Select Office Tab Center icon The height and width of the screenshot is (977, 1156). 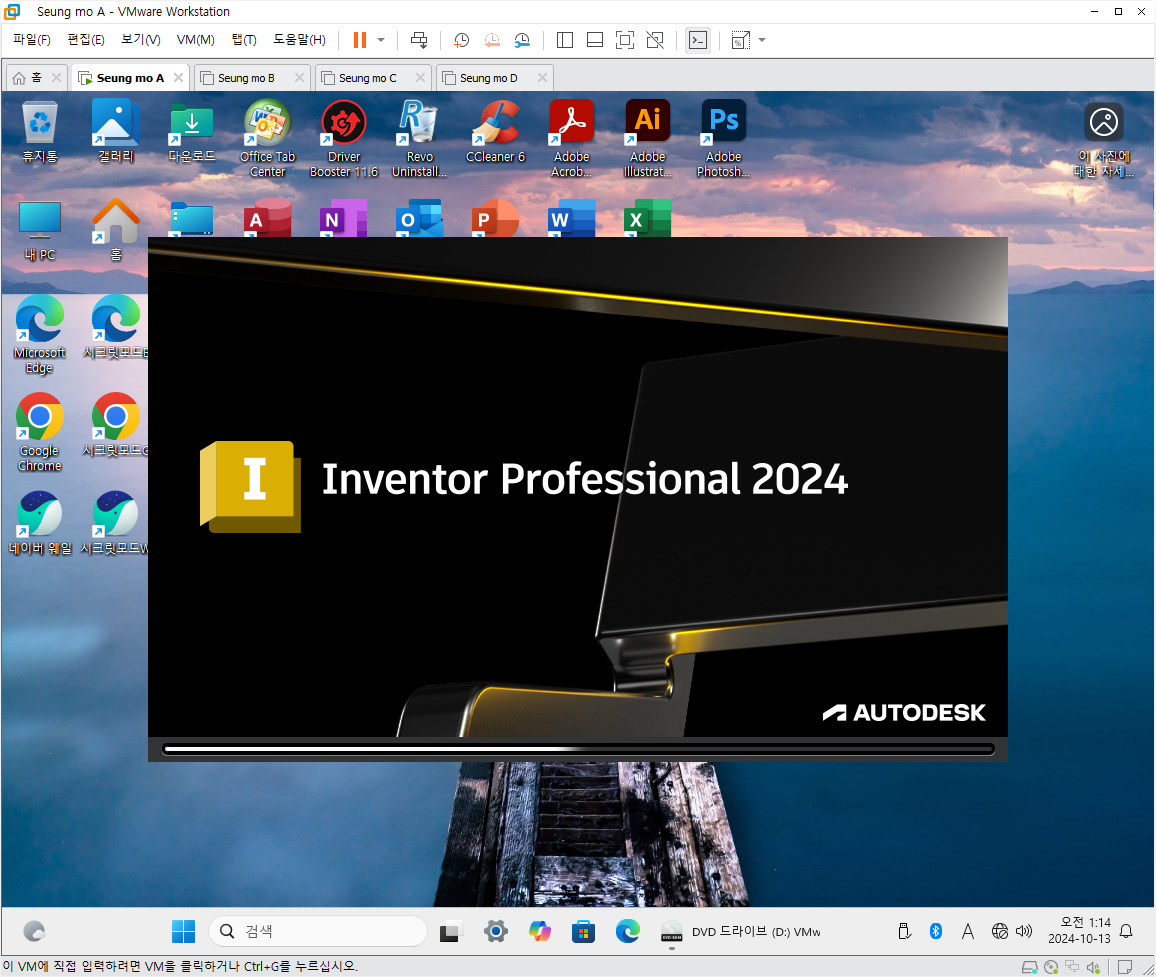pos(268,139)
